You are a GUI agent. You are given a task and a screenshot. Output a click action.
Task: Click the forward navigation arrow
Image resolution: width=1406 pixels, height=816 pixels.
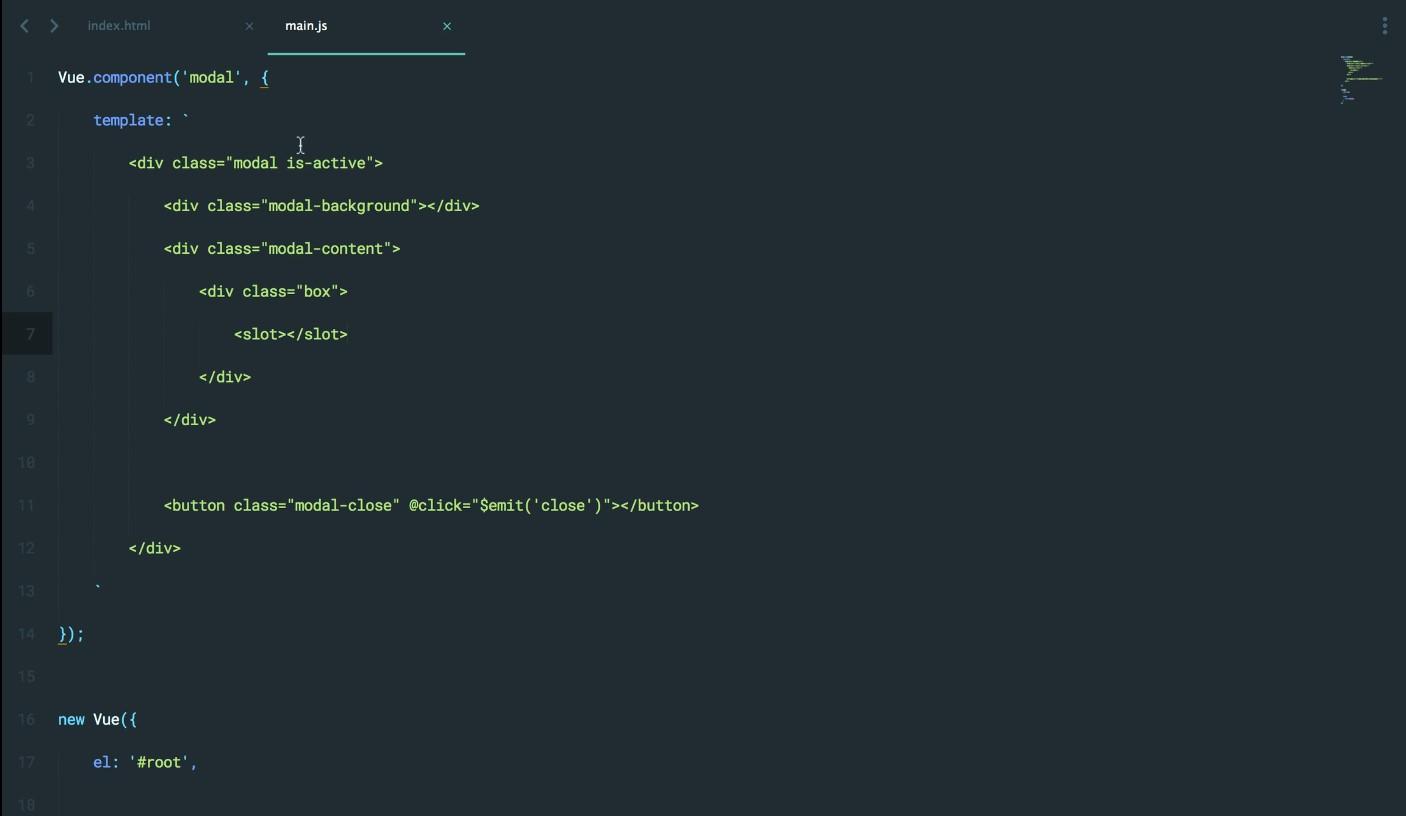54,26
